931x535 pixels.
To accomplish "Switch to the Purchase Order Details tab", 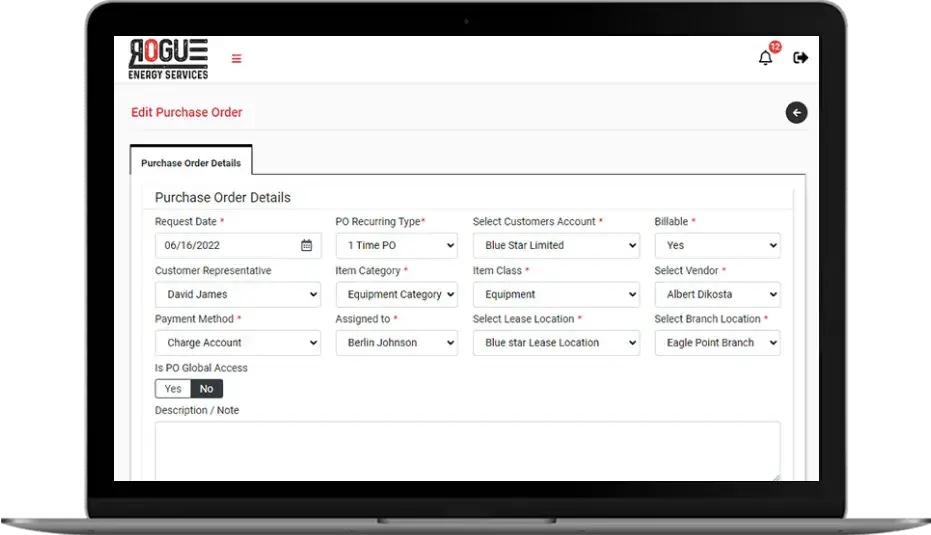I will [190, 162].
